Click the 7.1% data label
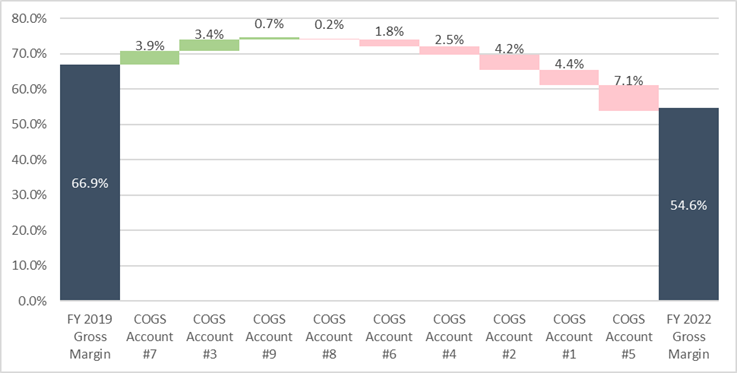 [629, 81]
